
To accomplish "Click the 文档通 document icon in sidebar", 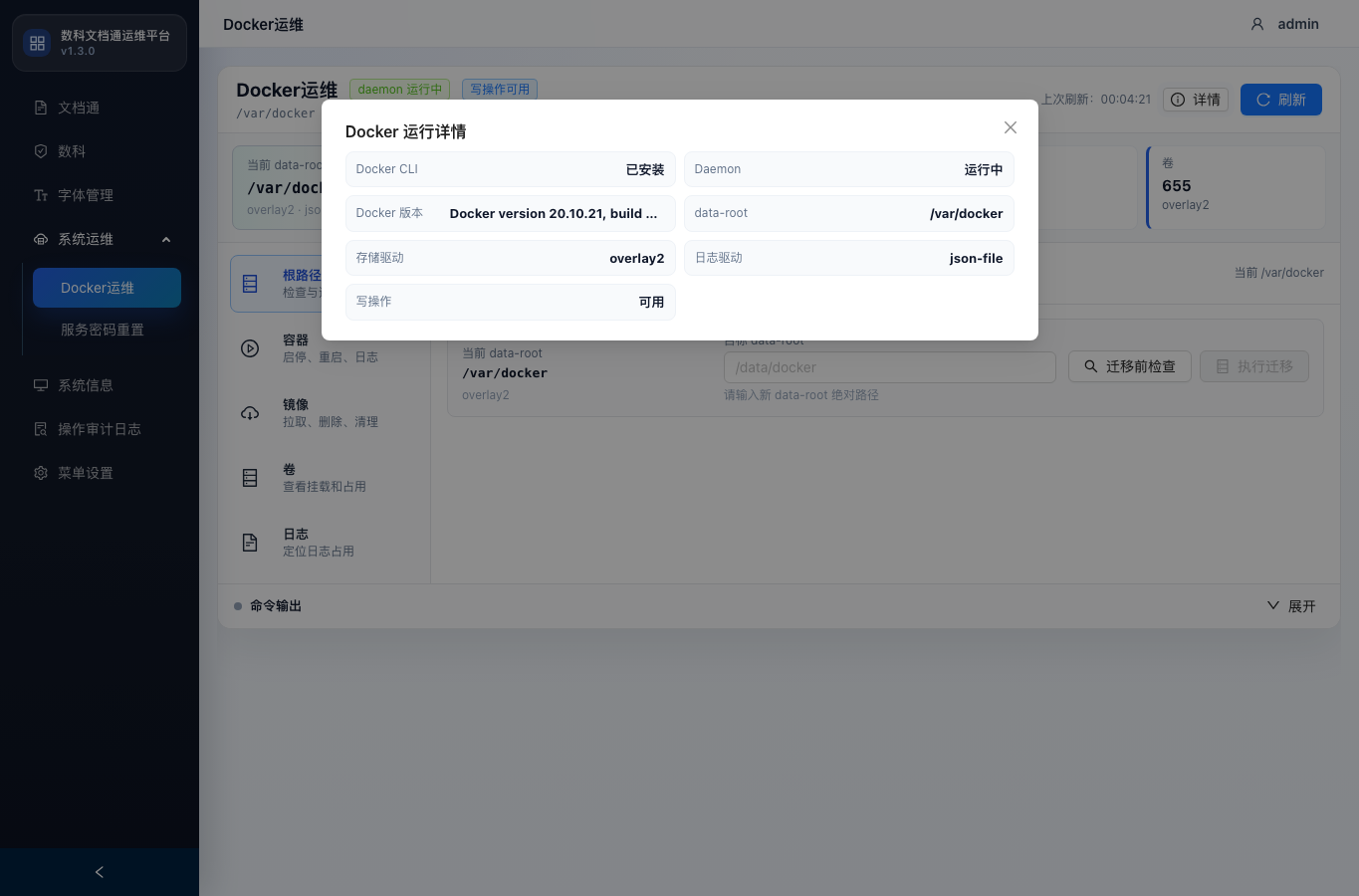I will (41, 108).
